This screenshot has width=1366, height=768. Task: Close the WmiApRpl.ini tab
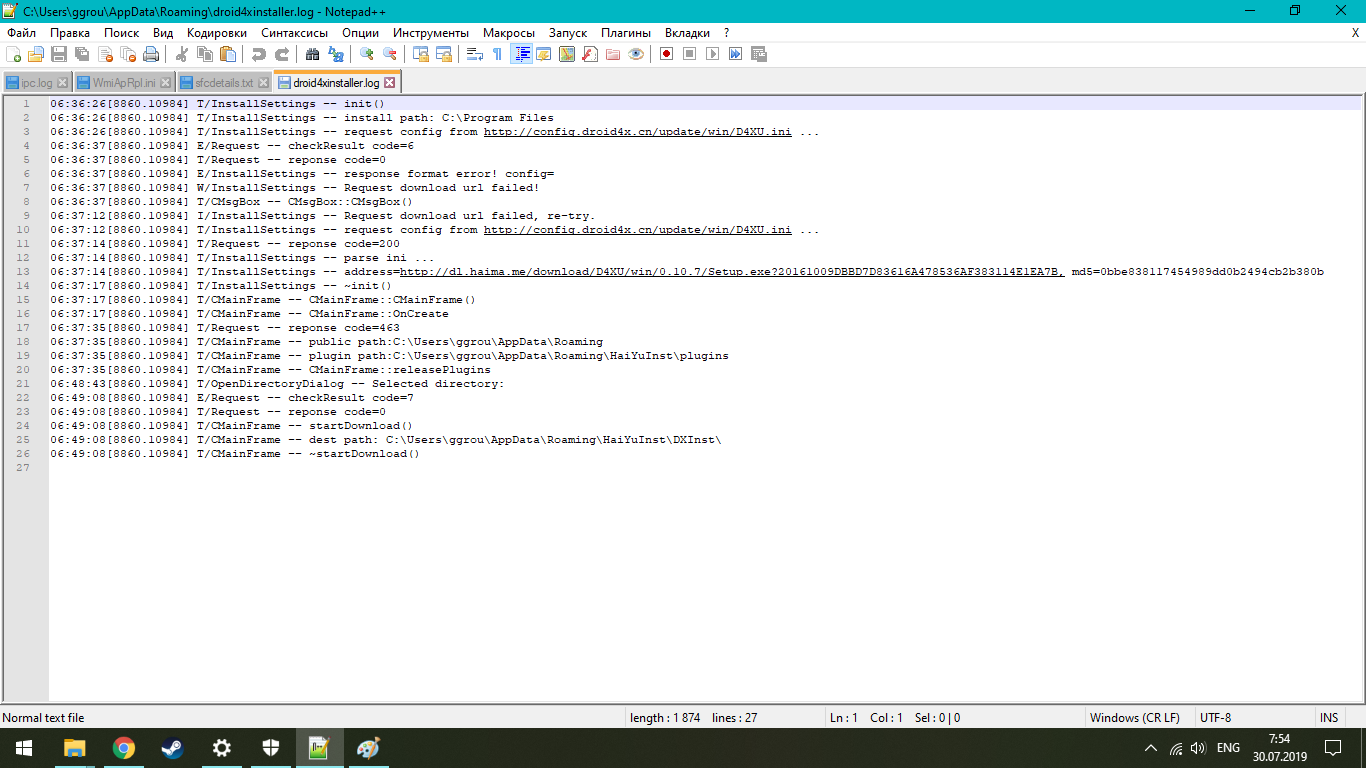pos(165,83)
